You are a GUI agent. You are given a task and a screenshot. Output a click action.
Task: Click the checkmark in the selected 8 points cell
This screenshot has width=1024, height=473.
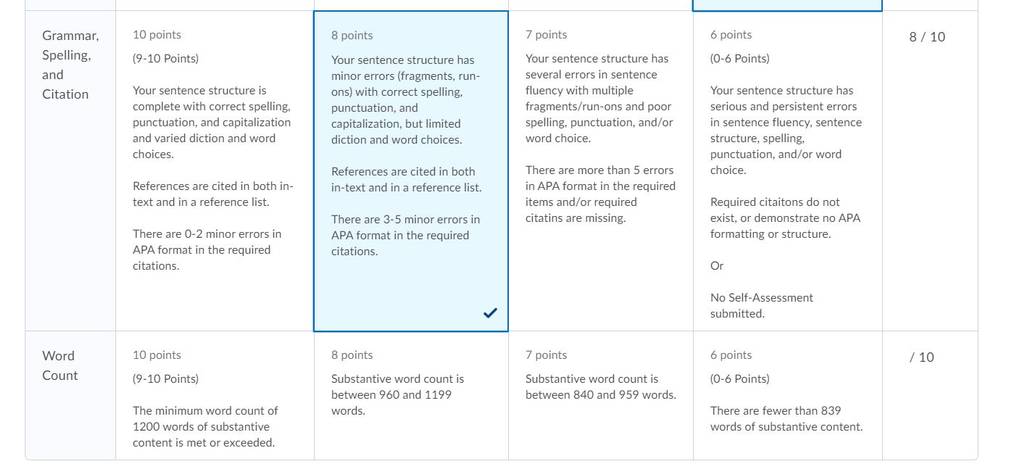490,313
